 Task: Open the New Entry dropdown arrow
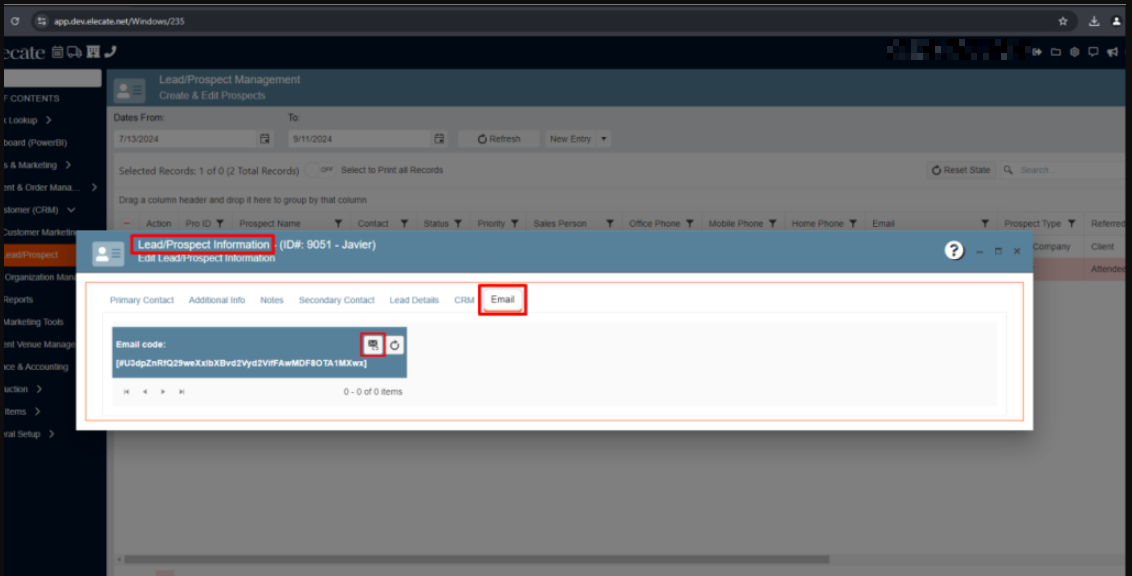pyautogui.click(x=605, y=139)
